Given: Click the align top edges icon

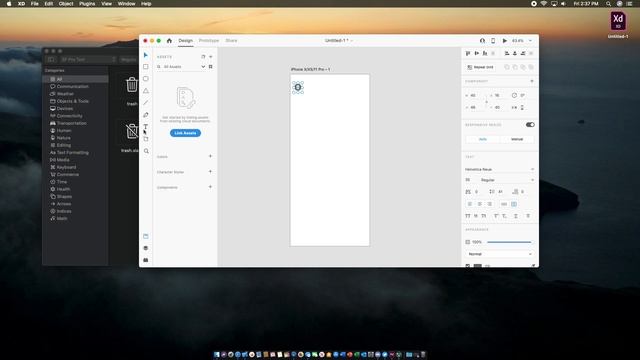Looking at the screenshot, I should coord(468,53).
